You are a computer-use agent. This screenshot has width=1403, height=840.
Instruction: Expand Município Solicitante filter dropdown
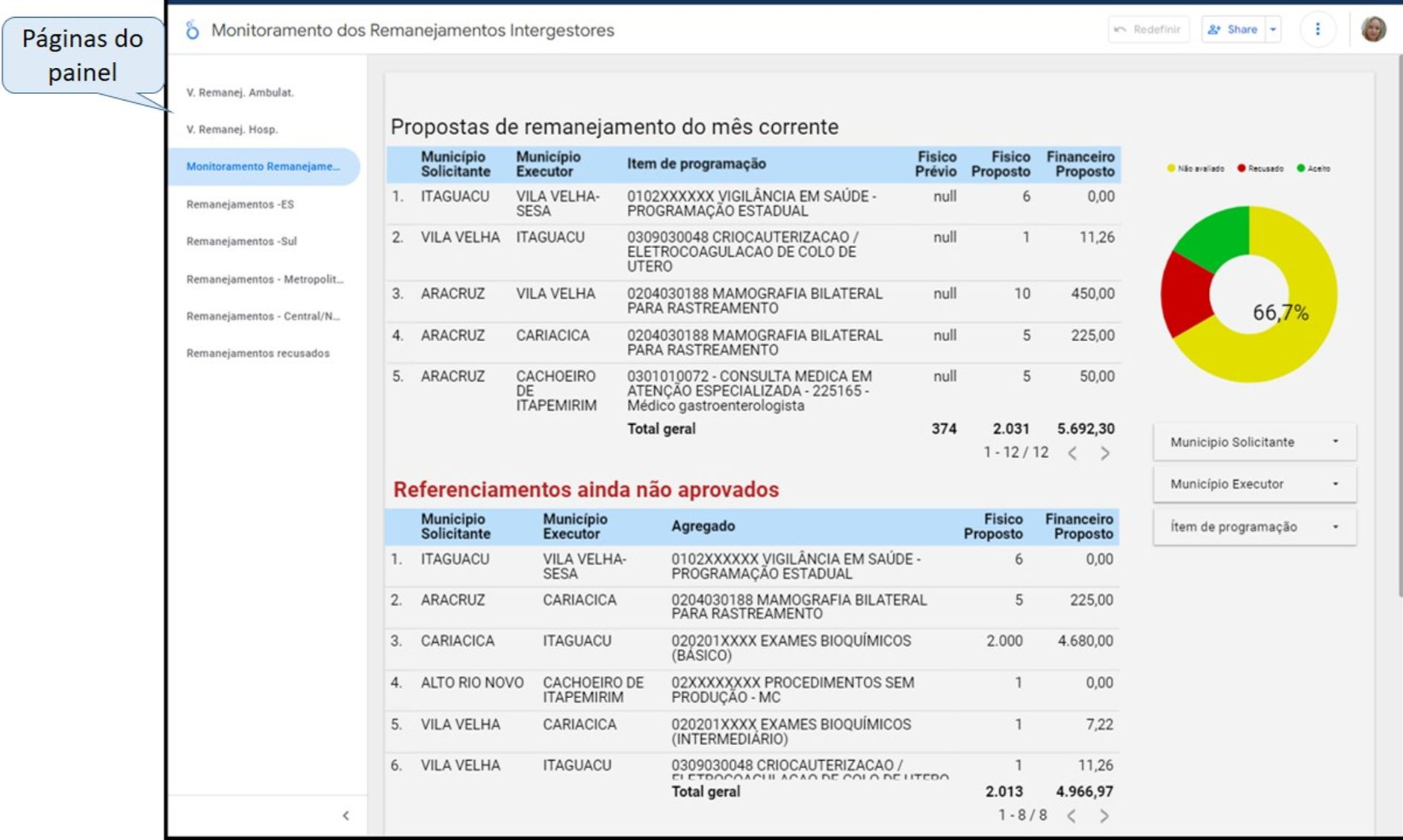tap(1254, 442)
